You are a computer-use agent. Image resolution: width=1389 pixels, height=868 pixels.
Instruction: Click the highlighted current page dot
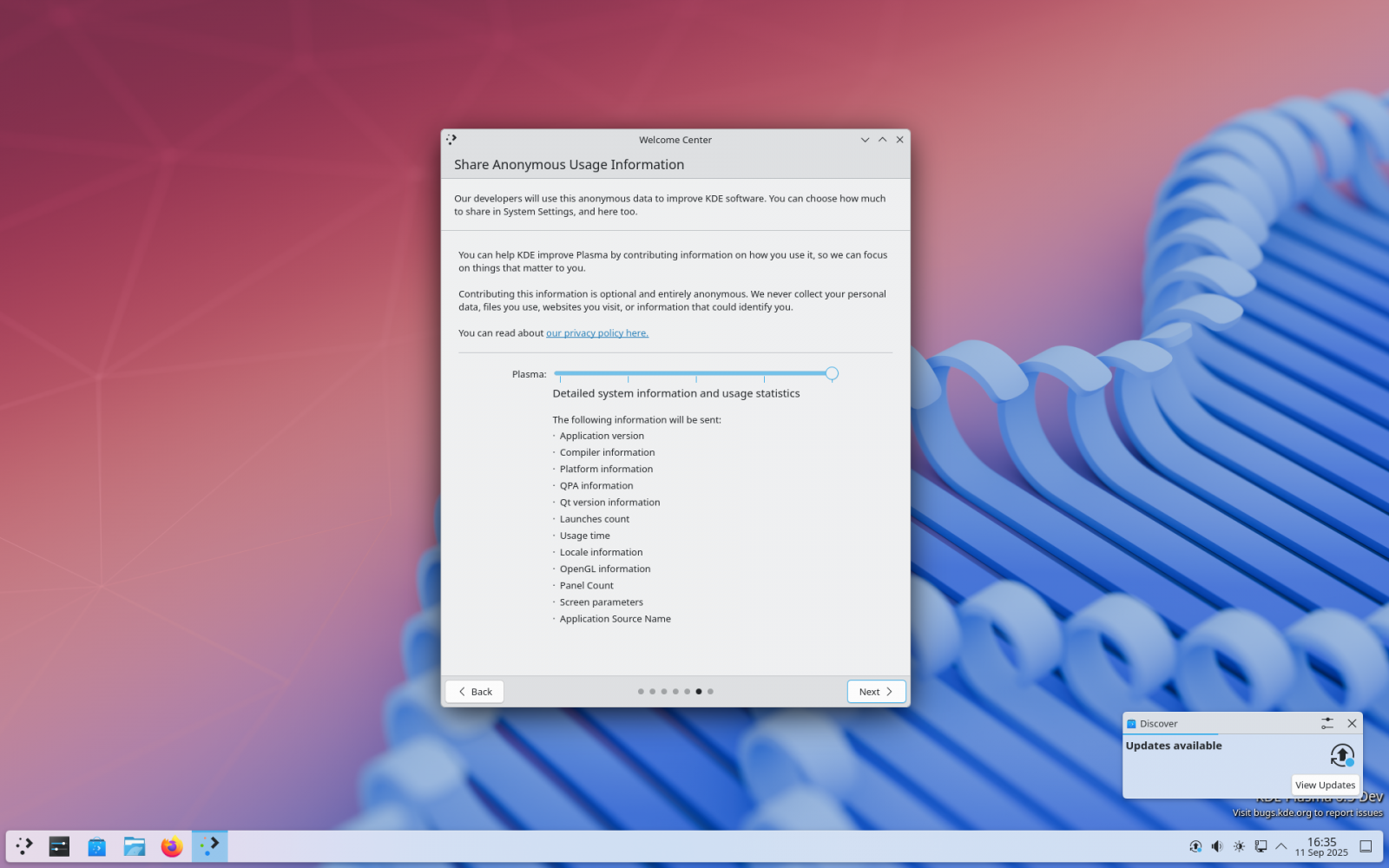coord(699,692)
